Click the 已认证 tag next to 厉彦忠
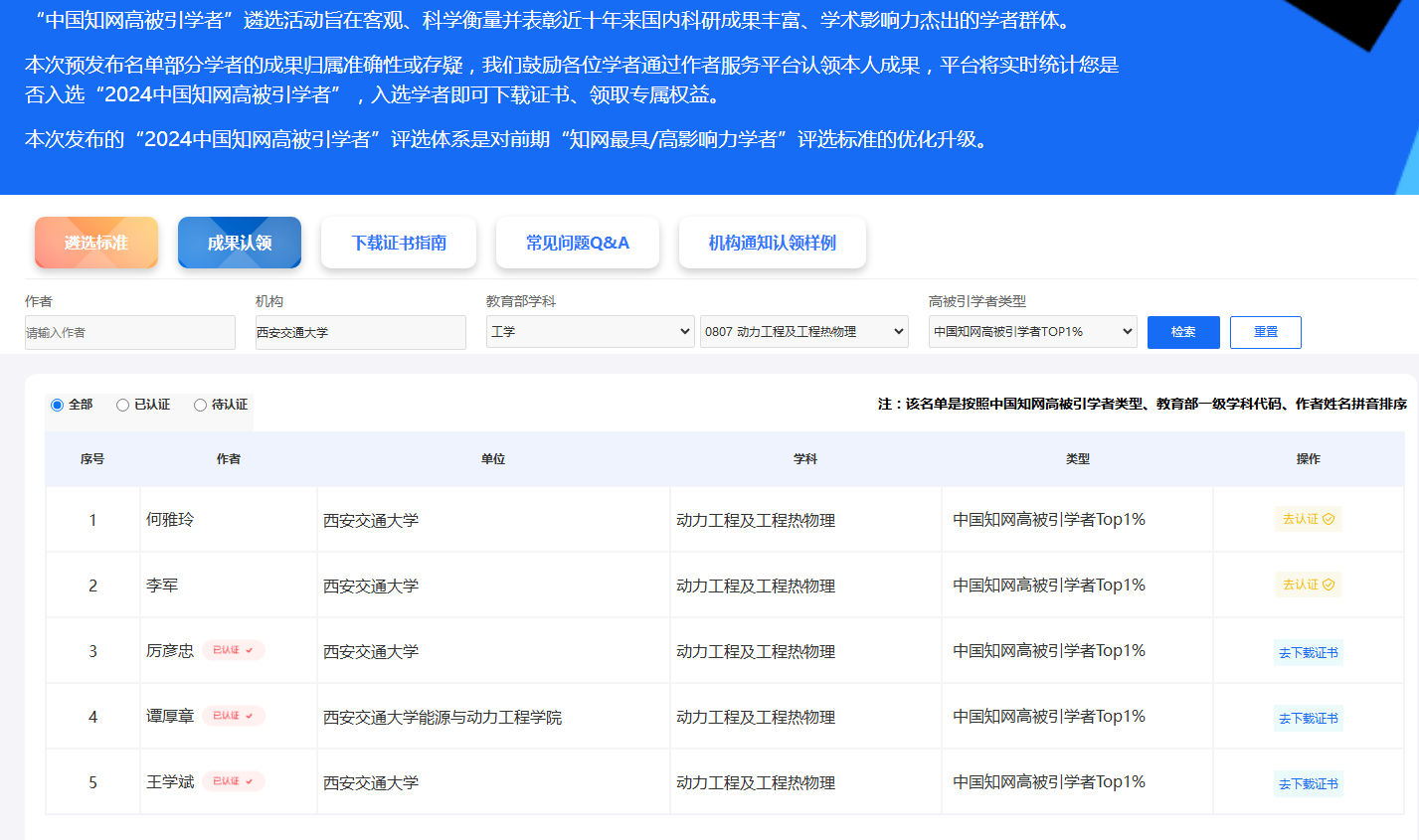This screenshot has width=1419, height=840. tap(234, 650)
